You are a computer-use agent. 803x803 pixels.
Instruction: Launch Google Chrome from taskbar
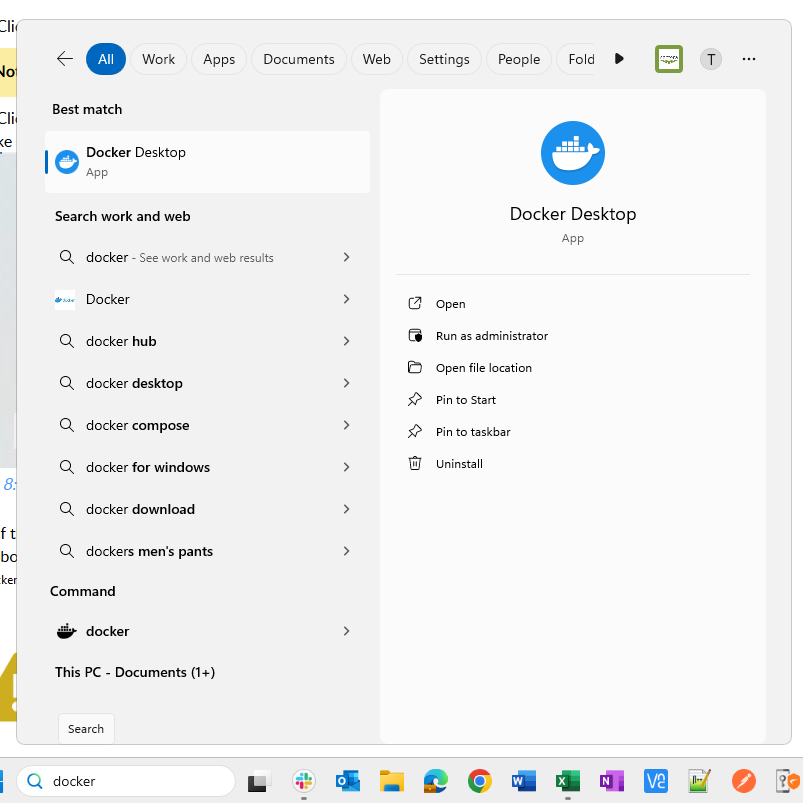(480, 781)
